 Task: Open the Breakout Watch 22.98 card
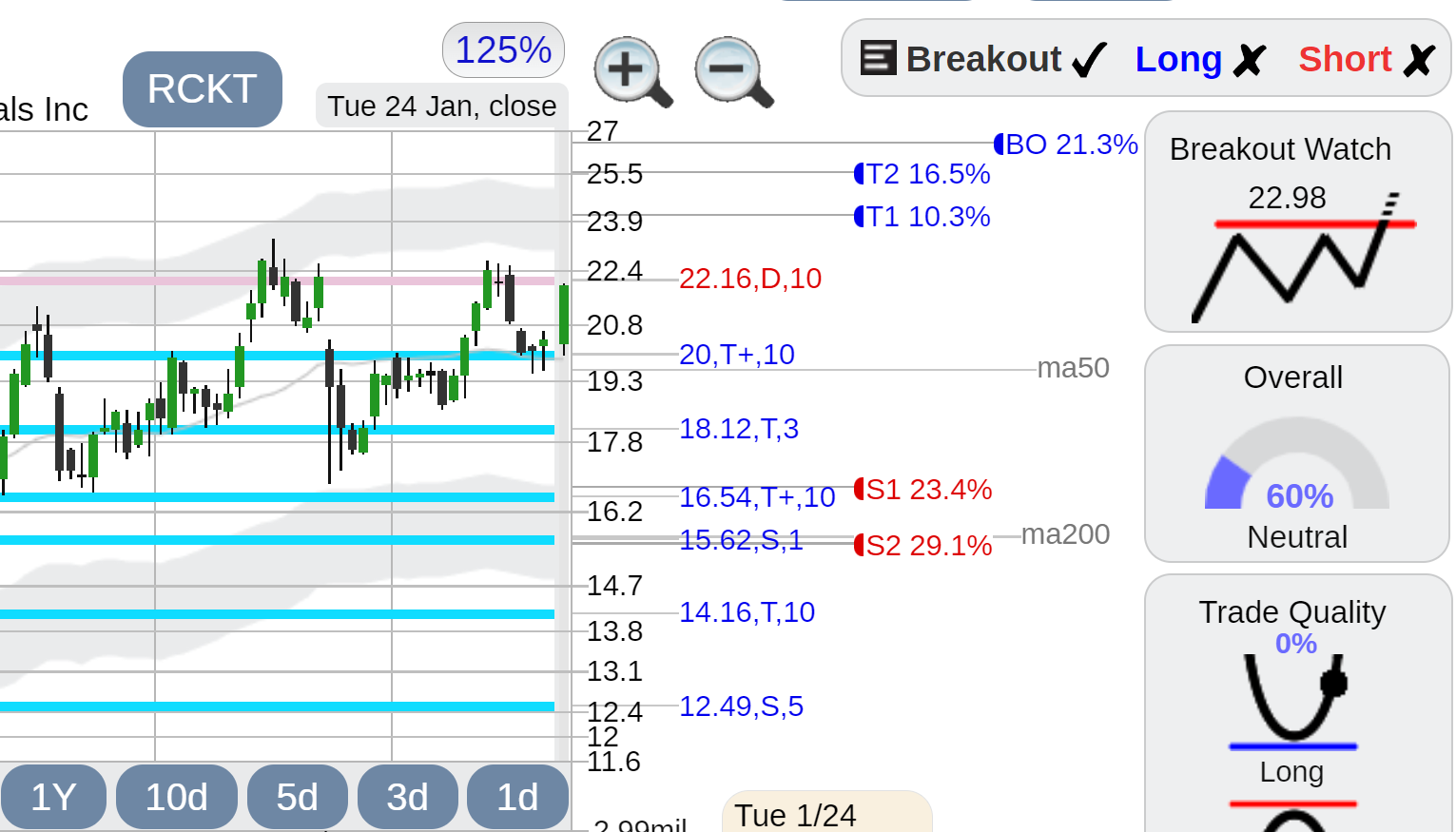(x=1298, y=222)
